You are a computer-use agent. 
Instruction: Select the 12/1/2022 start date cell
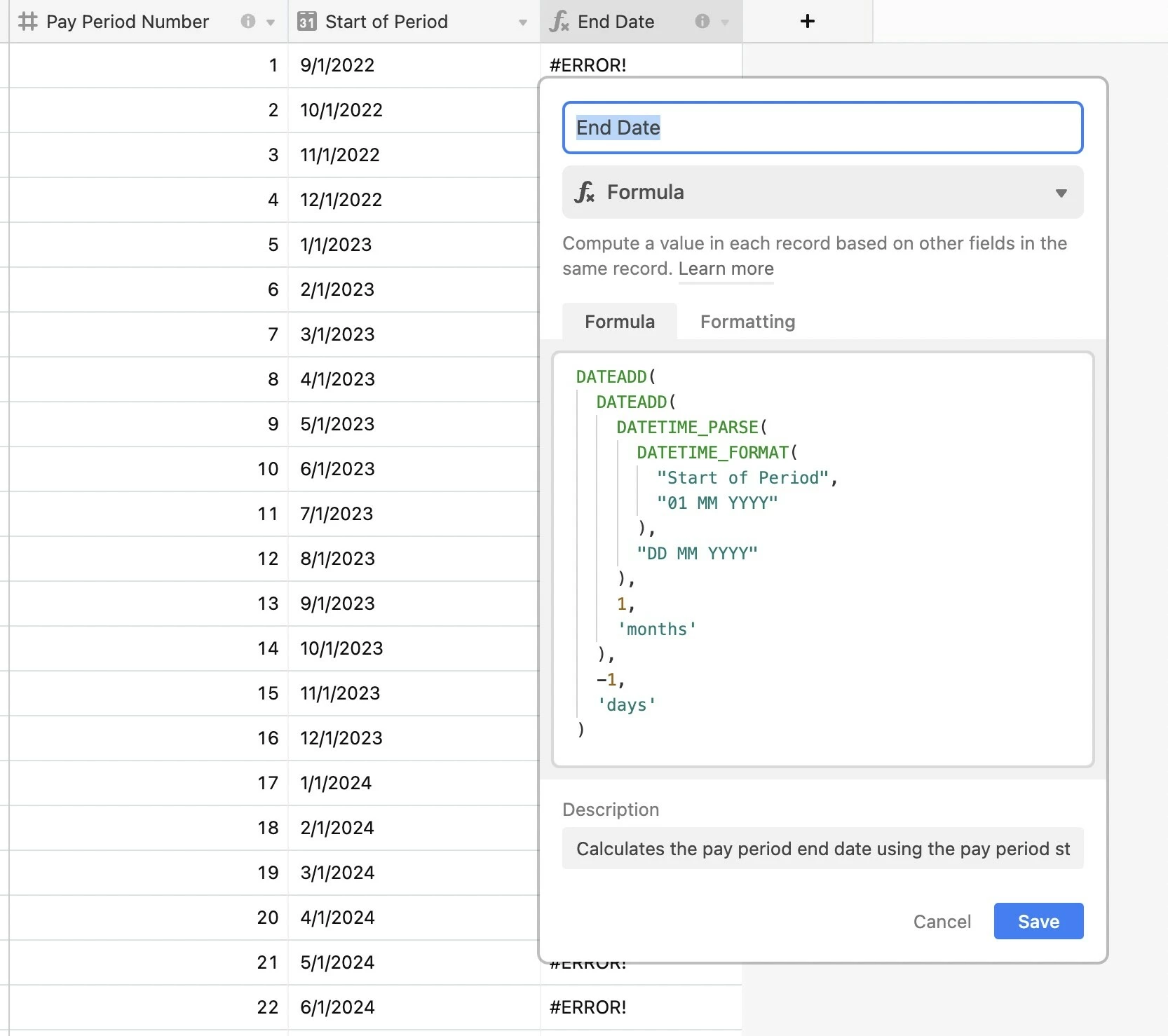414,200
